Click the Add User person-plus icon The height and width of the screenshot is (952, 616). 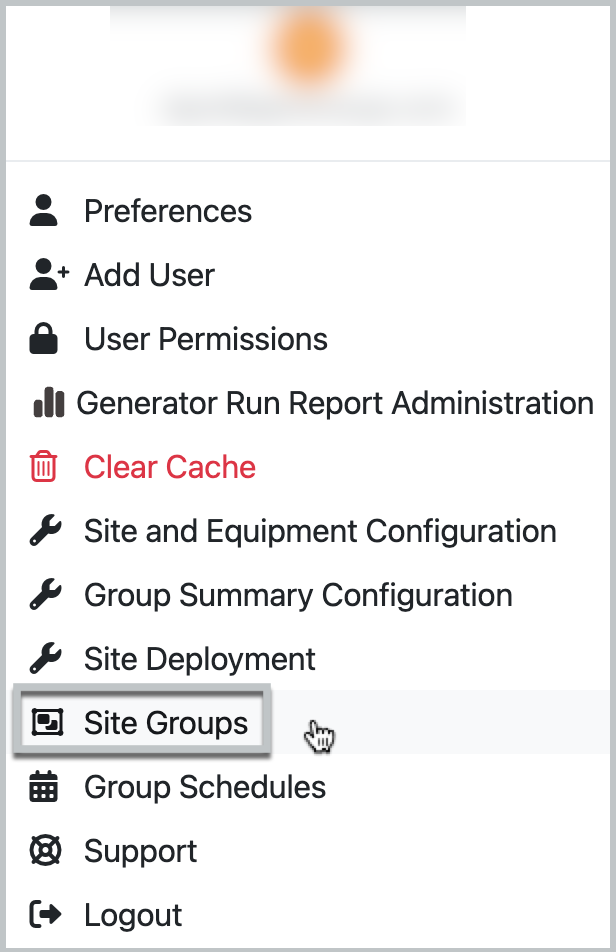click(45, 275)
